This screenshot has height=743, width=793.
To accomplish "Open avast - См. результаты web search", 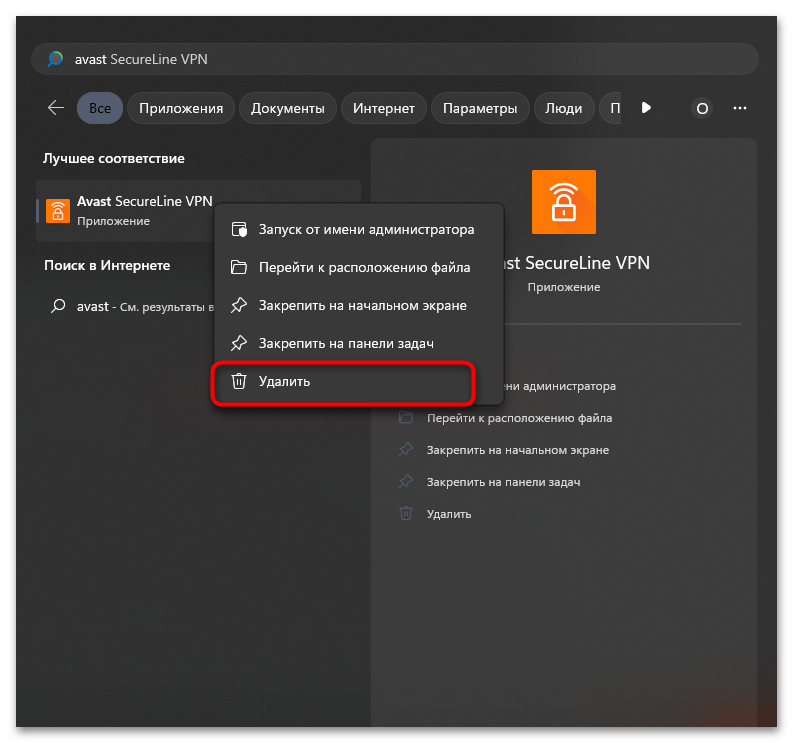I will click(x=131, y=307).
